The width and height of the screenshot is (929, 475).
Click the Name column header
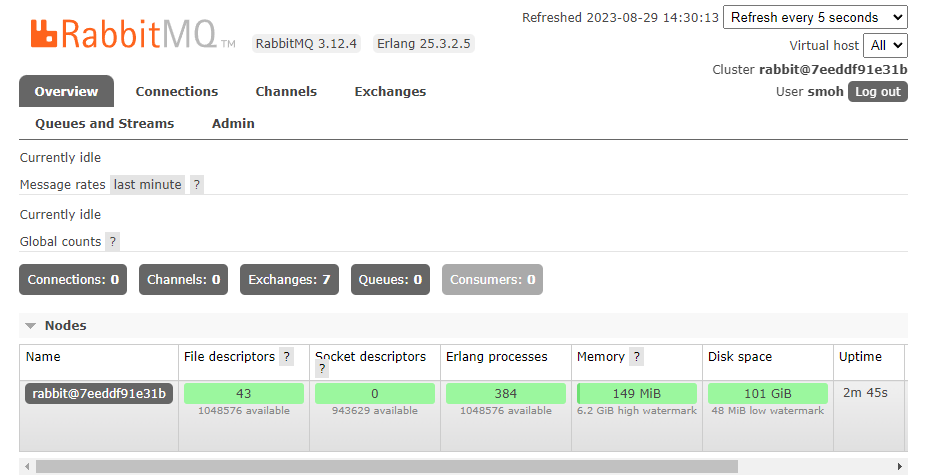pyautogui.click(x=43, y=357)
